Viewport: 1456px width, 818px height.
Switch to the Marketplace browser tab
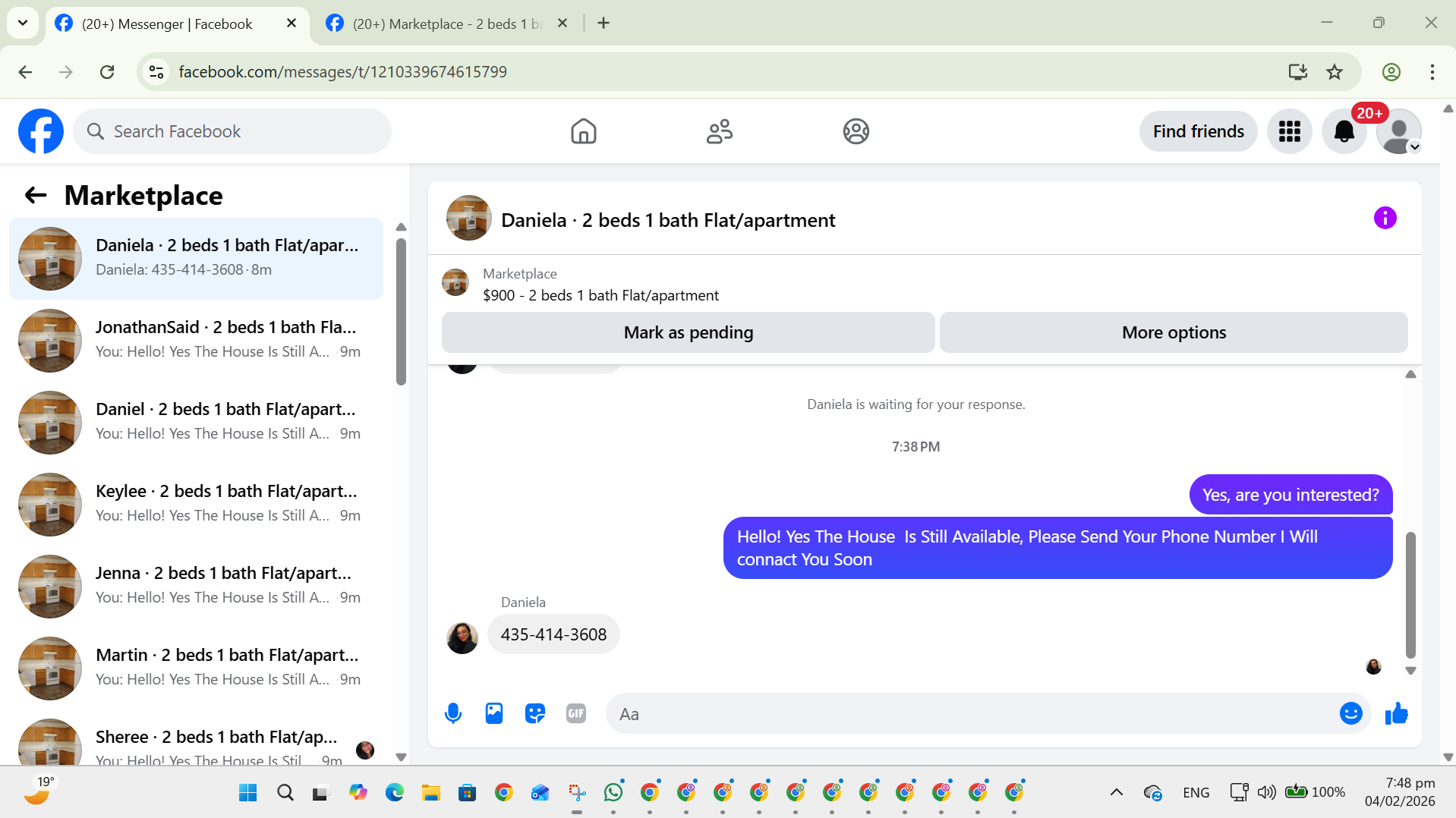(446, 24)
